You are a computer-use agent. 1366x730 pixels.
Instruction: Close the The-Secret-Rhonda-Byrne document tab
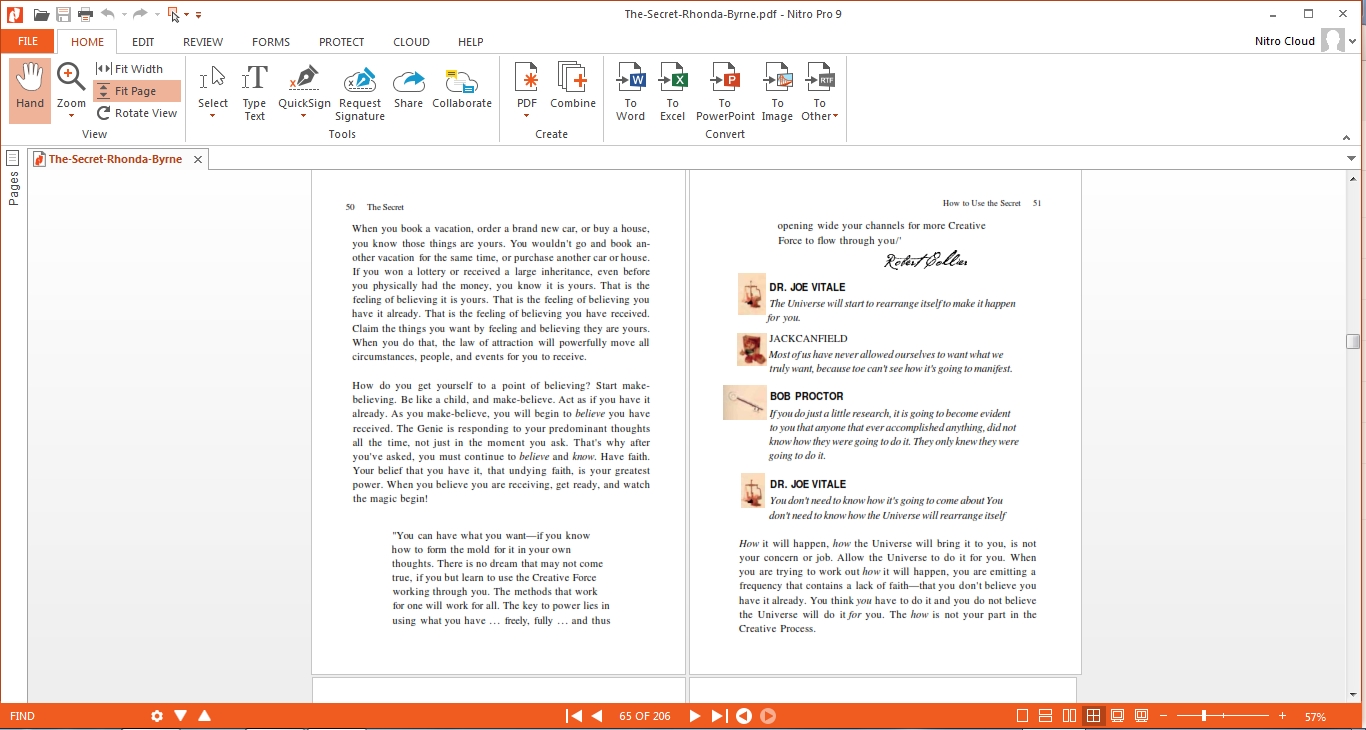198,159
